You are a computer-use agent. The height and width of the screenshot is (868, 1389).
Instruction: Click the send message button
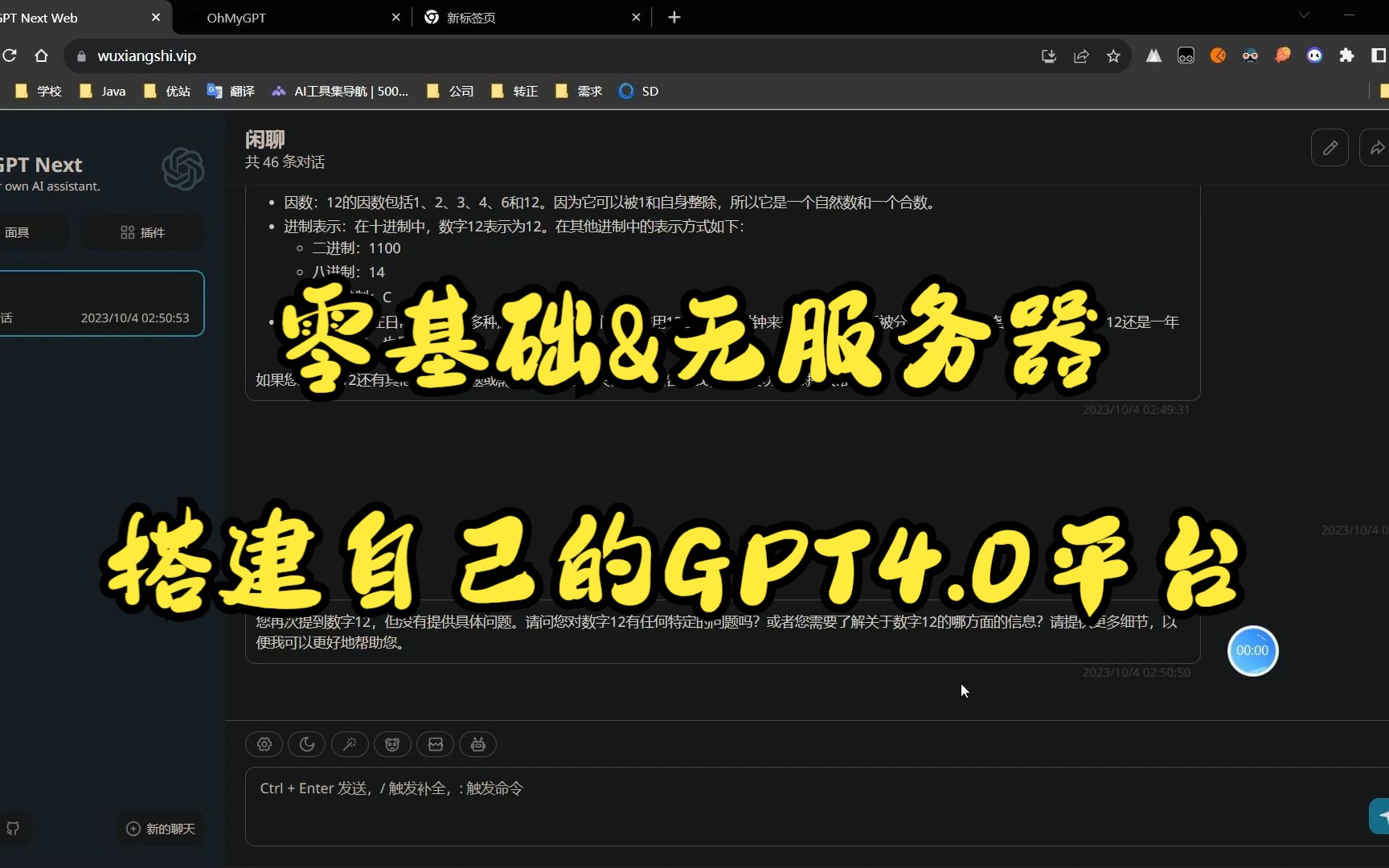coord(1379,816)
